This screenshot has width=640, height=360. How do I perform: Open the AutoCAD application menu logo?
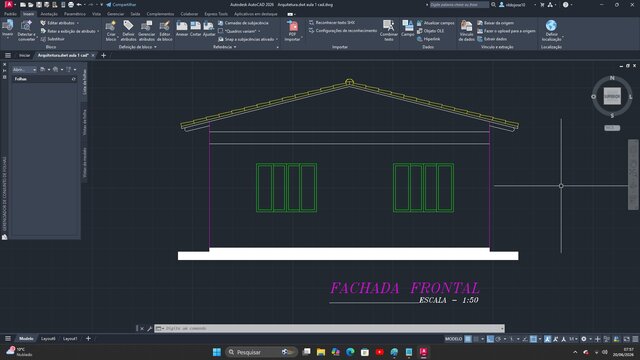pyautogui.click(x=8, y=4)
